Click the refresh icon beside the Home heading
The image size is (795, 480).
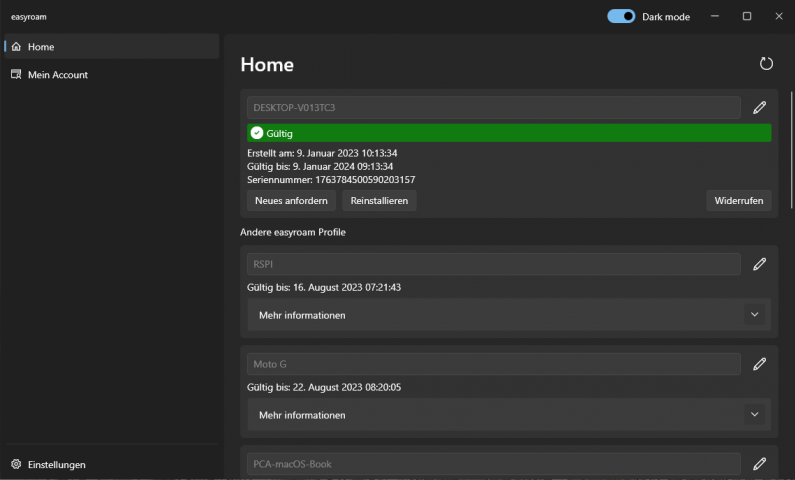coord(766,63)
